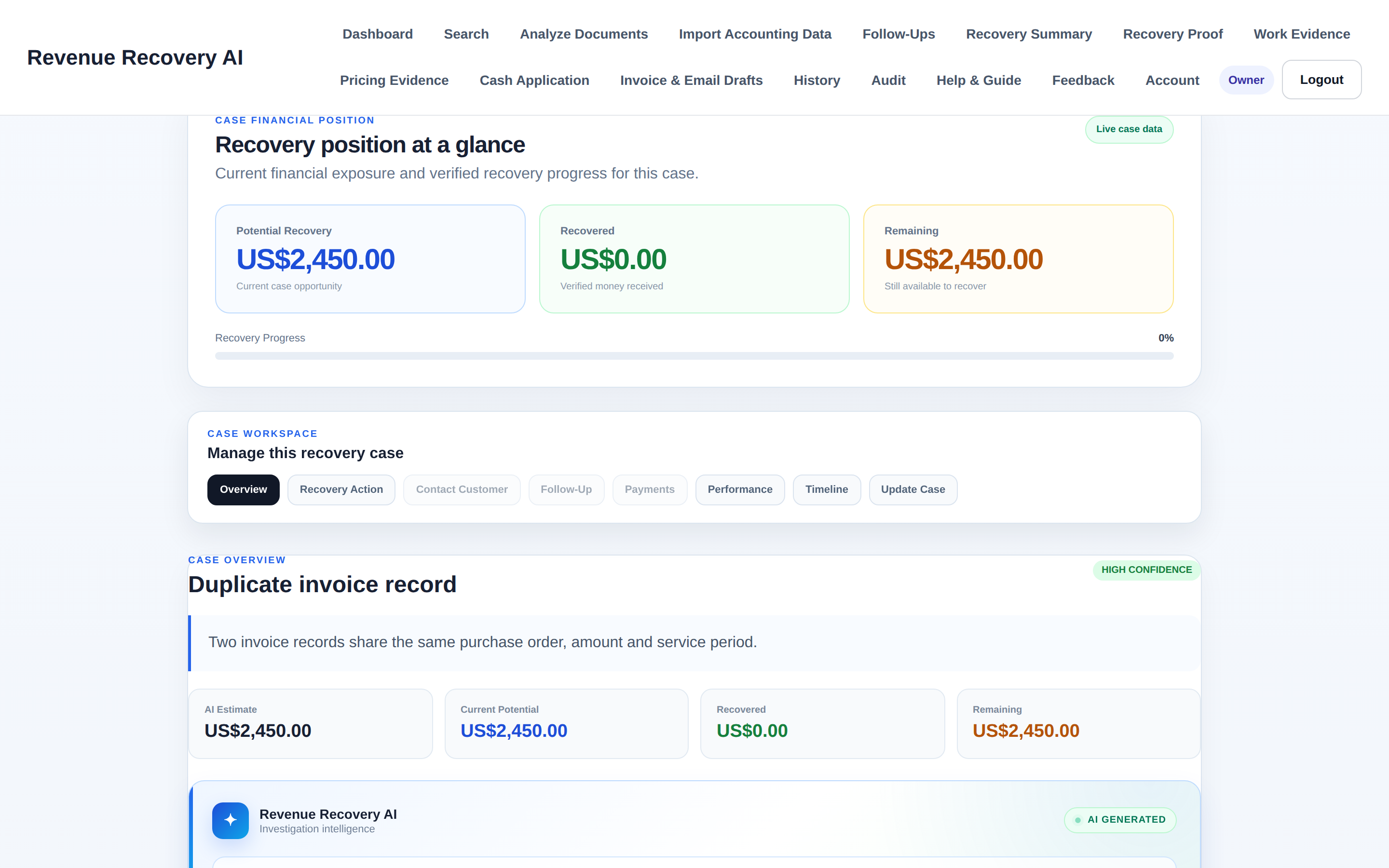The width and height of the screenshot is (1389, 868).
Task: Open the Recovery Proof page
Action: [x=1172, y=34]
